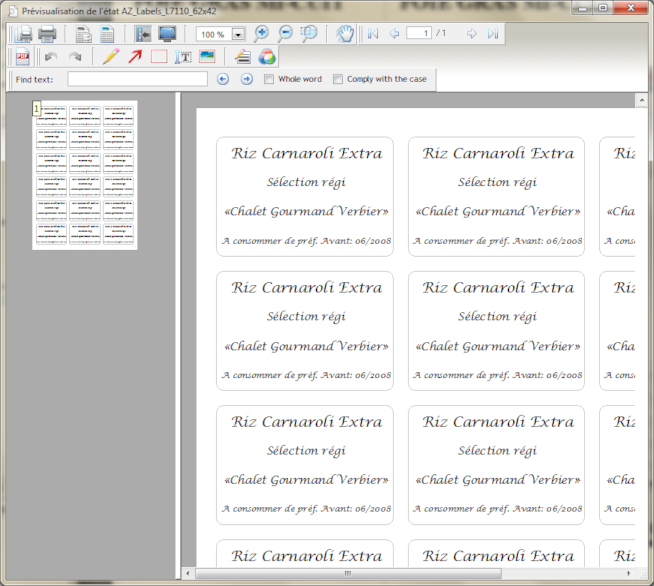Activate the hand pan tool
The image size is (654, 586).
click(345, 33)
